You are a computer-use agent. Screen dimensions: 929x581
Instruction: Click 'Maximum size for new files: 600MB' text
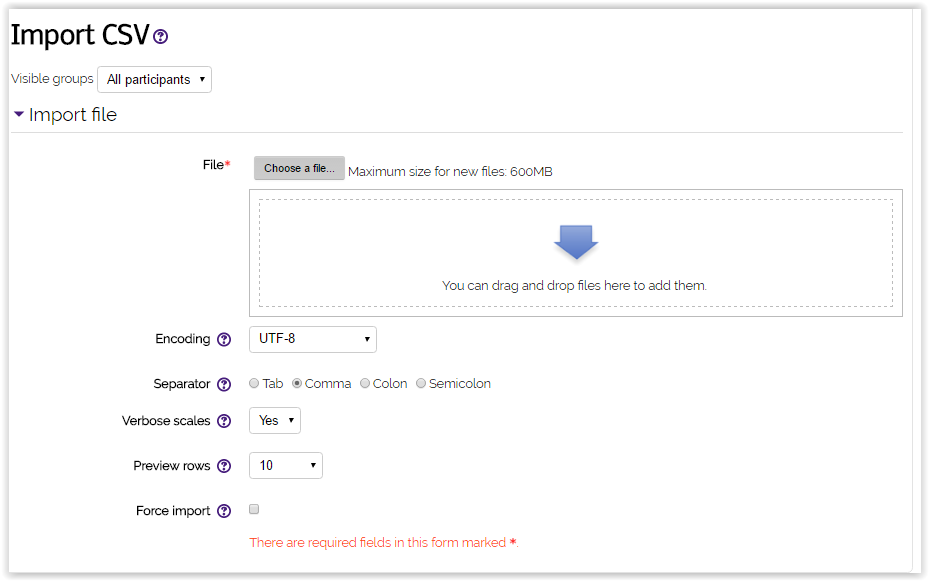[450, 172]
